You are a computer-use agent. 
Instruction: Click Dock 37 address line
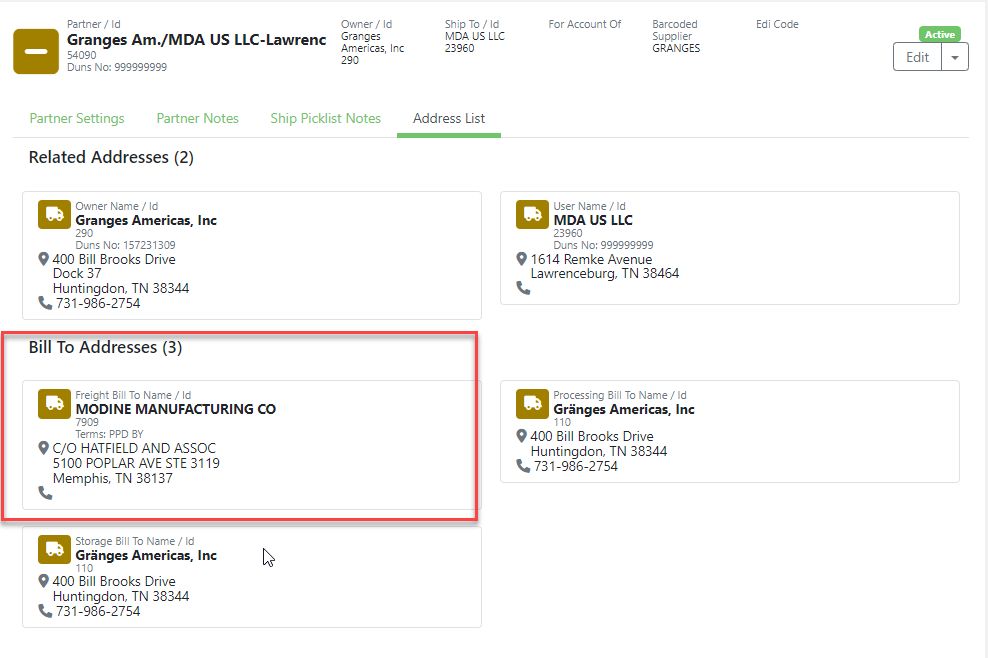(x=77, y=274)
